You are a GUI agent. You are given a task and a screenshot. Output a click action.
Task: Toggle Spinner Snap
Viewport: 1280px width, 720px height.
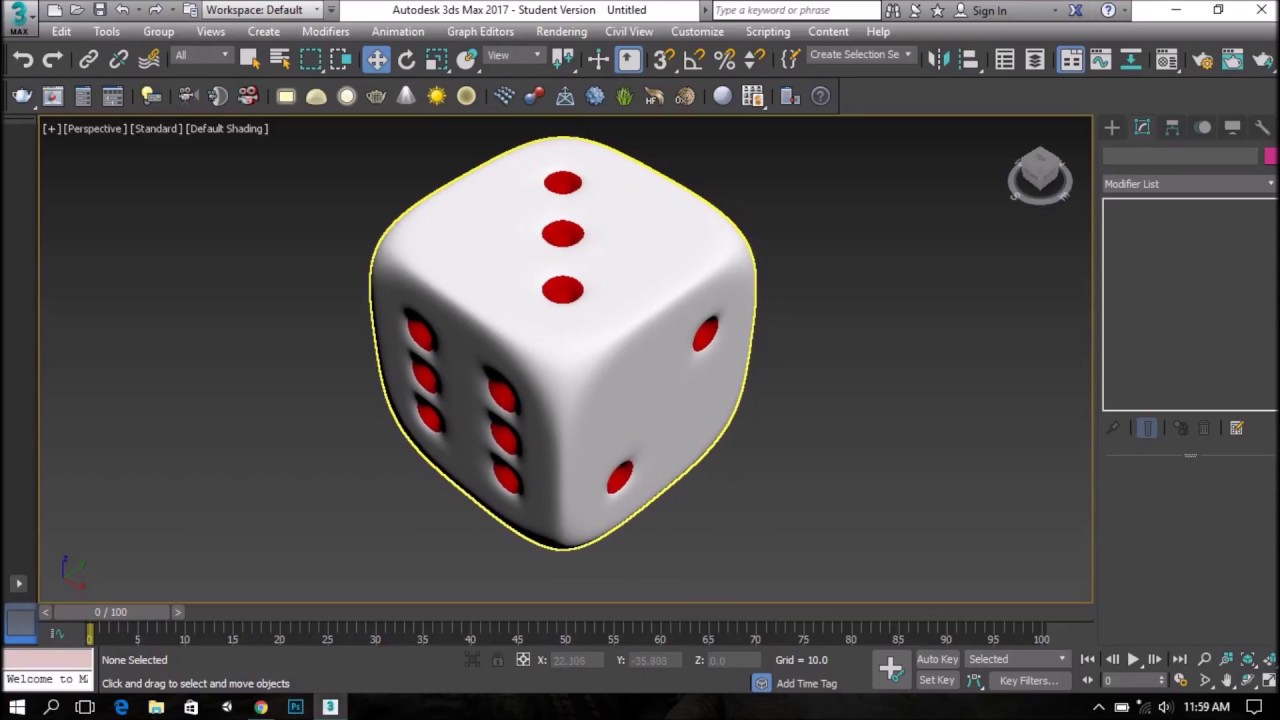pos(755,60)
